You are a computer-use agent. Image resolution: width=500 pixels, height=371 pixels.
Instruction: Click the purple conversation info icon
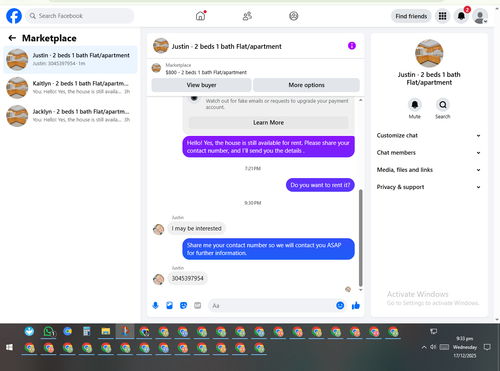pos(352,46)
